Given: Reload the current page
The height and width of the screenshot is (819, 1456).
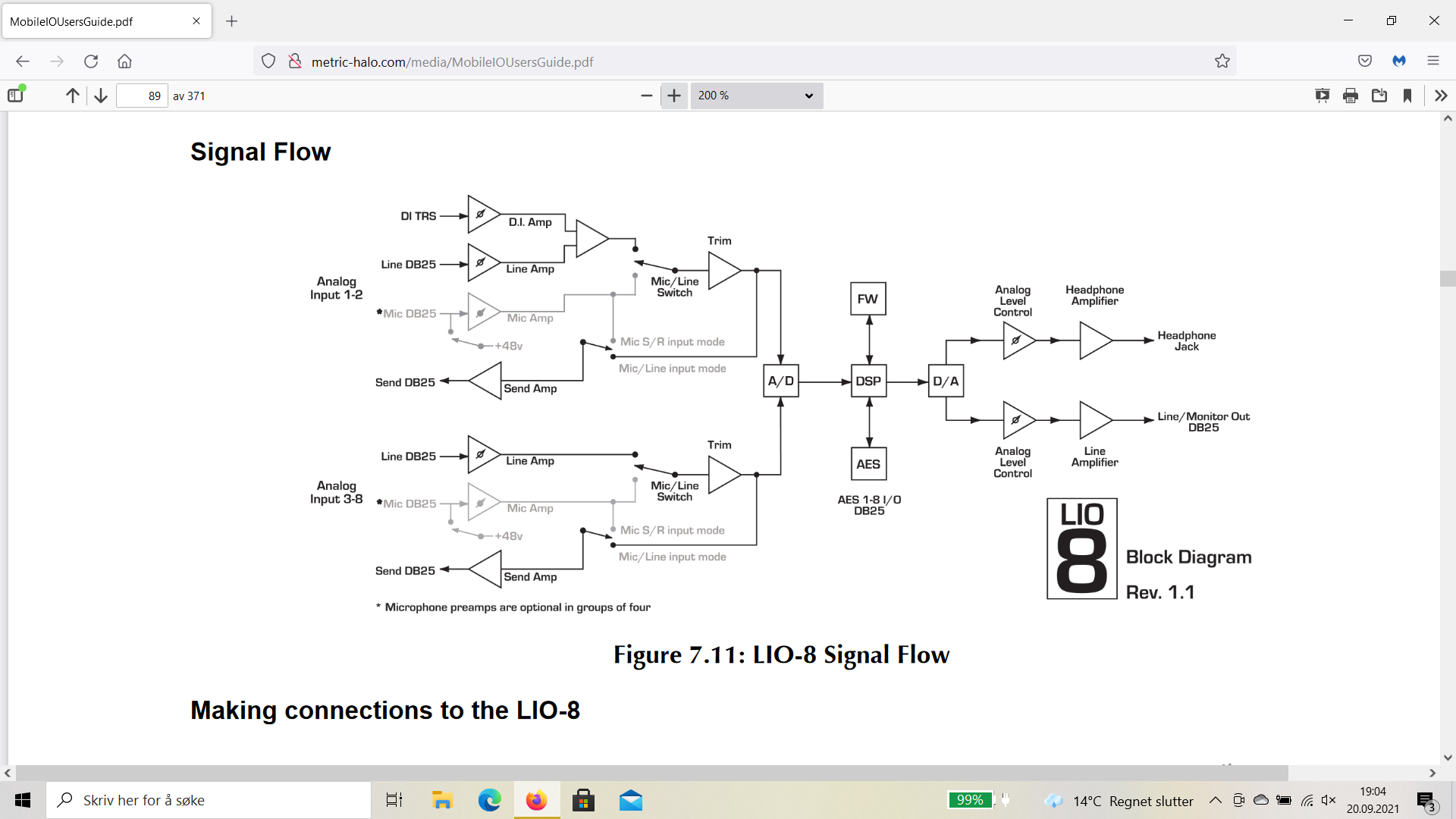Looking at the screenshot, I should click(91, 61).
